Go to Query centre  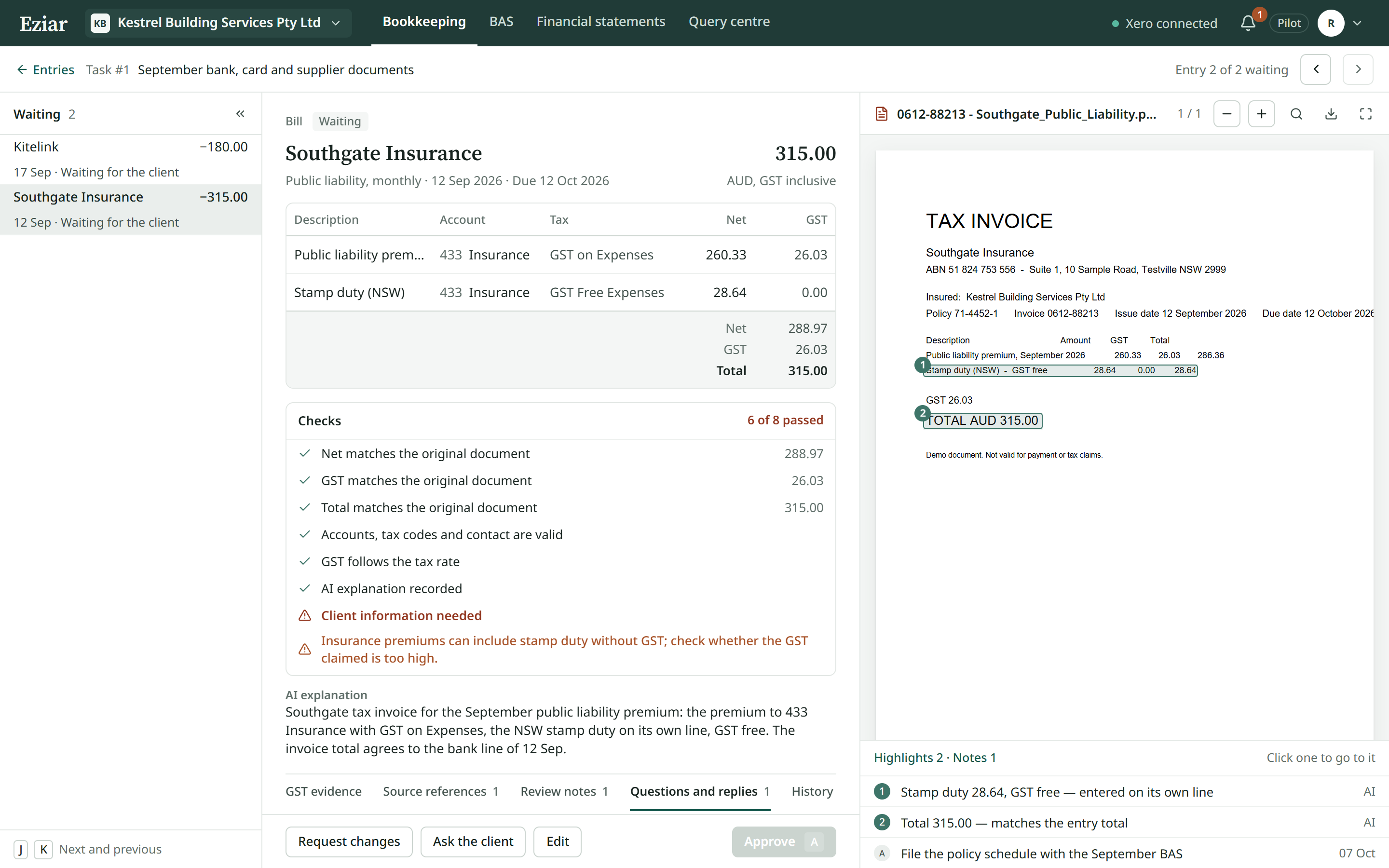coord(729,22)
